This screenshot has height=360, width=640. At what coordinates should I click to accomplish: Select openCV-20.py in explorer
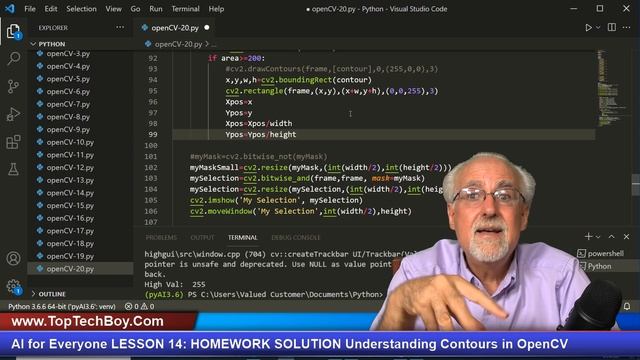[80, 269]
